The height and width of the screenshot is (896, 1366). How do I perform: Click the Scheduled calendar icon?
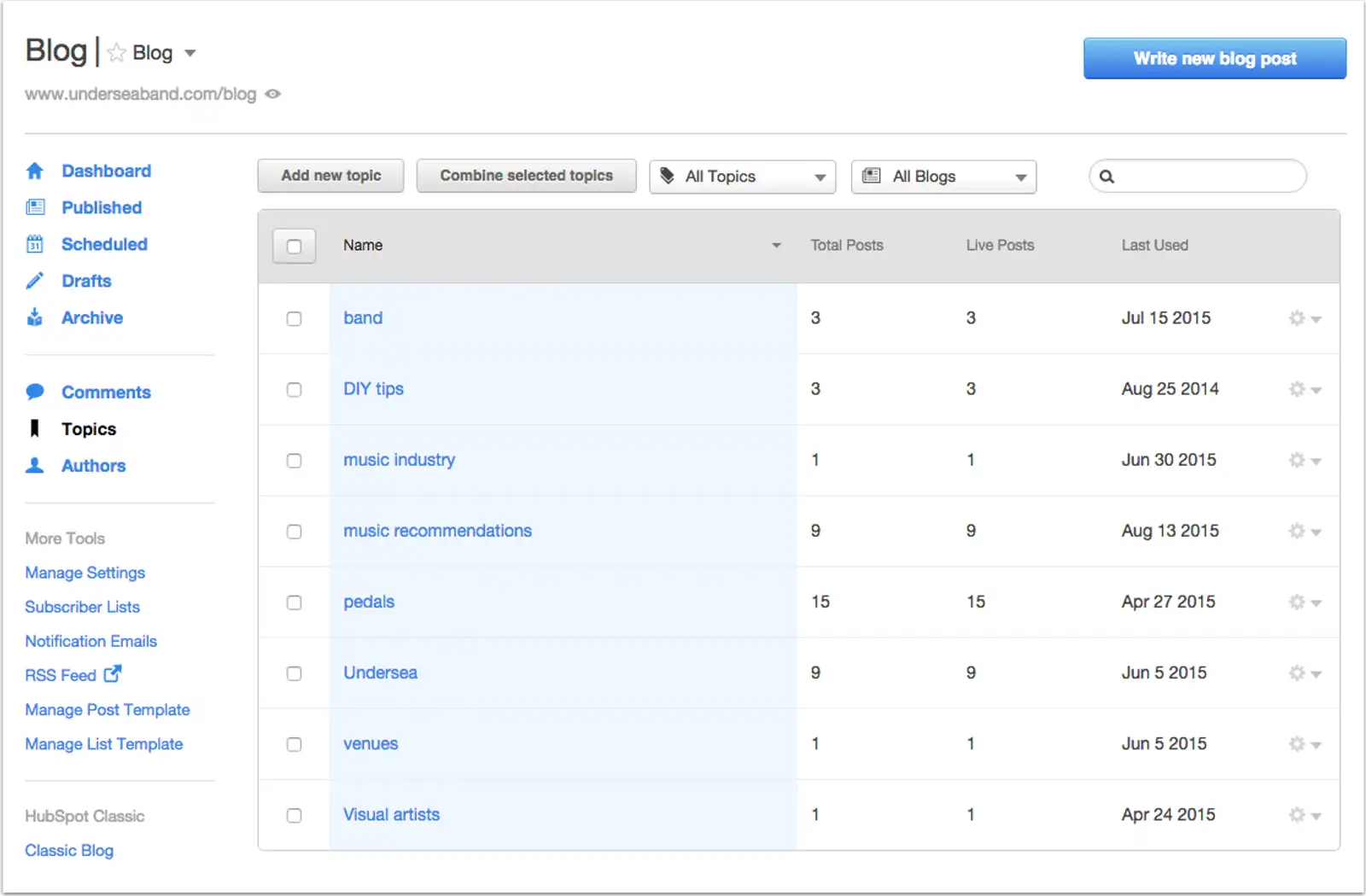pos(35,244)
